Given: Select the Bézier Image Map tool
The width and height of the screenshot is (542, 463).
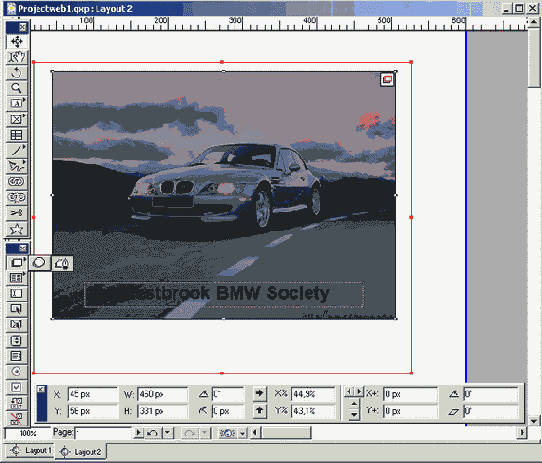Looking at the screenshot, I should (x=62, y=263).
